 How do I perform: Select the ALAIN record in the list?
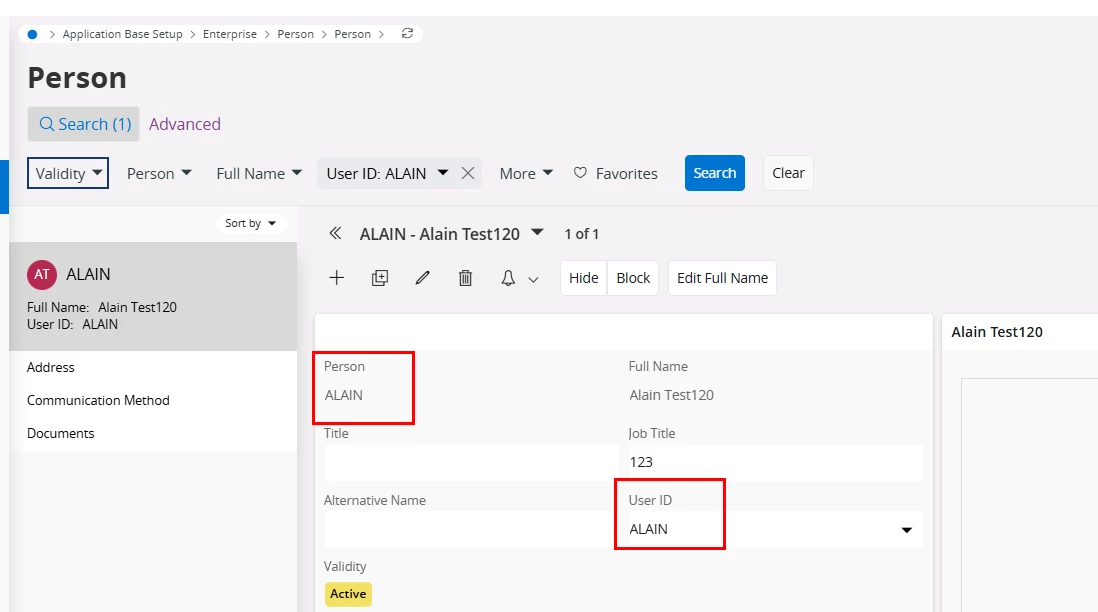pos(153,296)
